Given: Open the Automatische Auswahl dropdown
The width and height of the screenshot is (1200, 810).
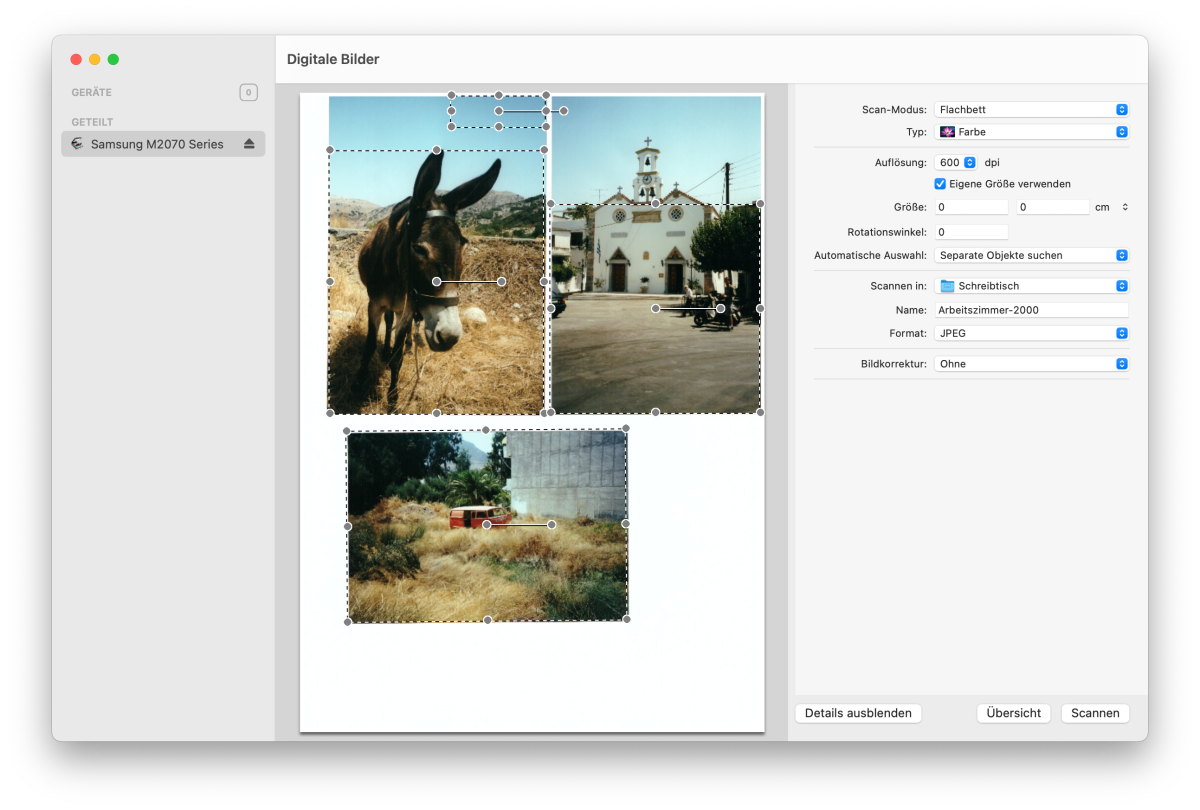Looking at the screenshot, I should tap(1032, 255).
